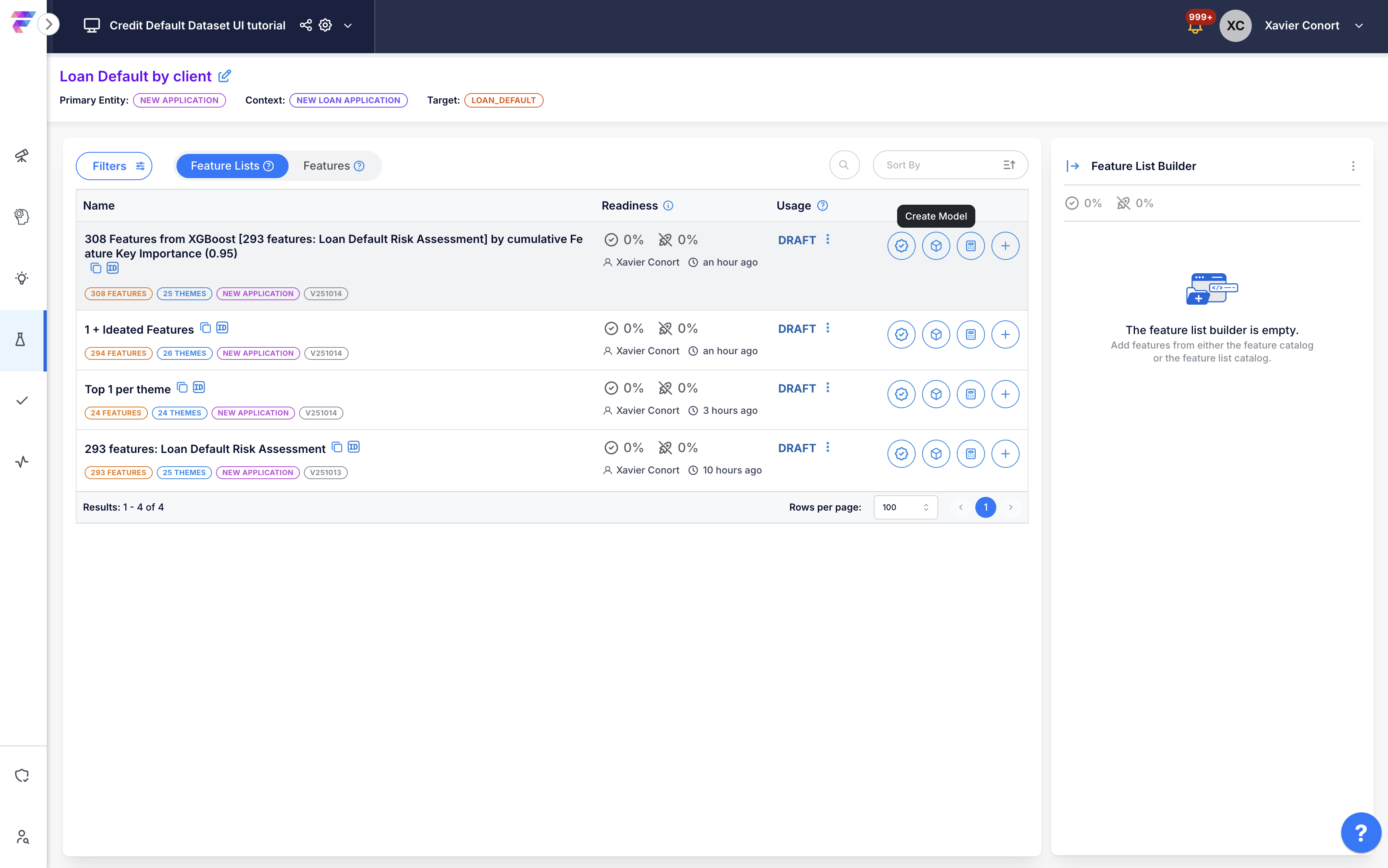Edit the Loan Default by client name

click(225, 76)
